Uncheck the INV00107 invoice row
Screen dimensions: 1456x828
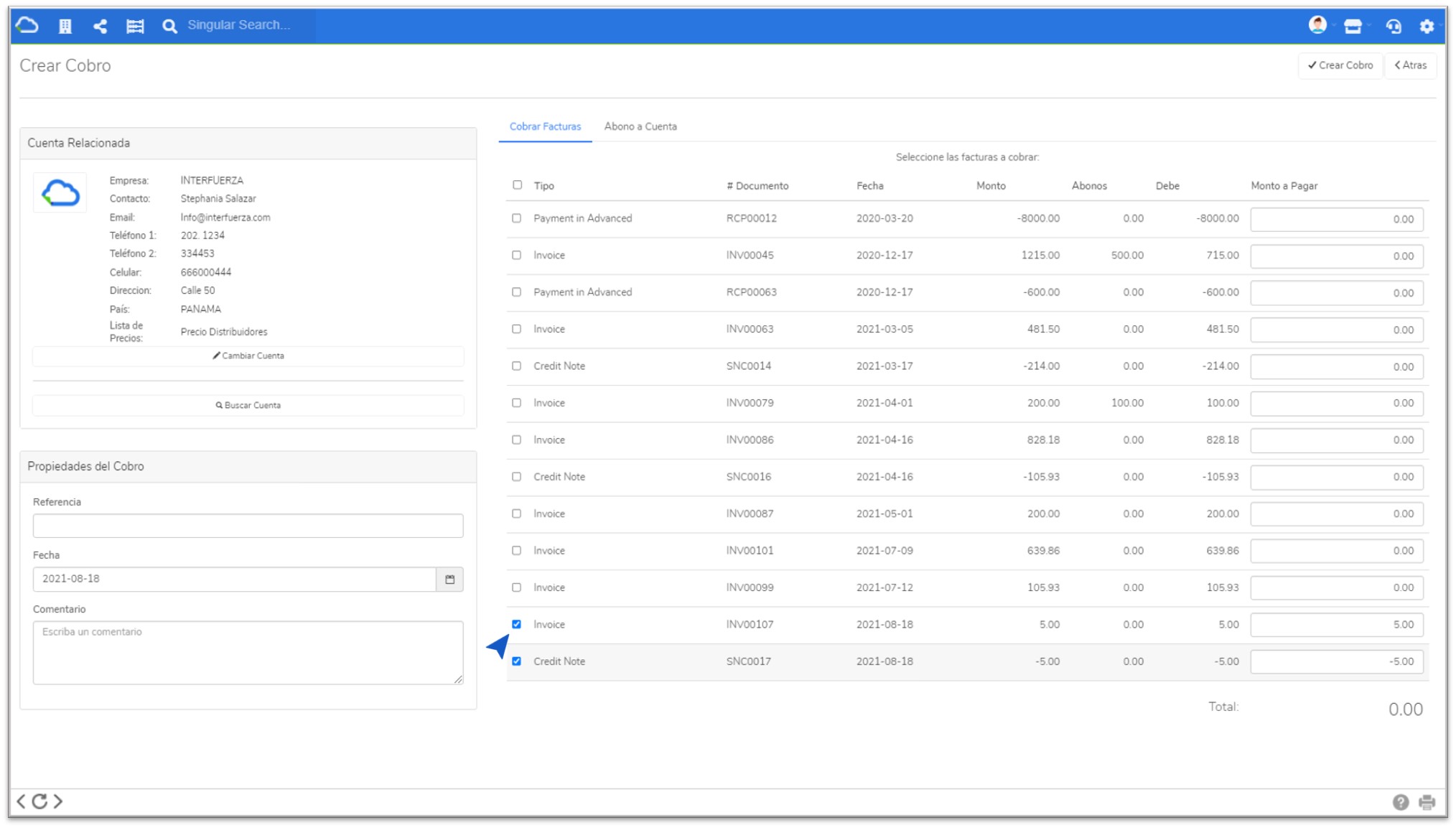tap(517, 624)
